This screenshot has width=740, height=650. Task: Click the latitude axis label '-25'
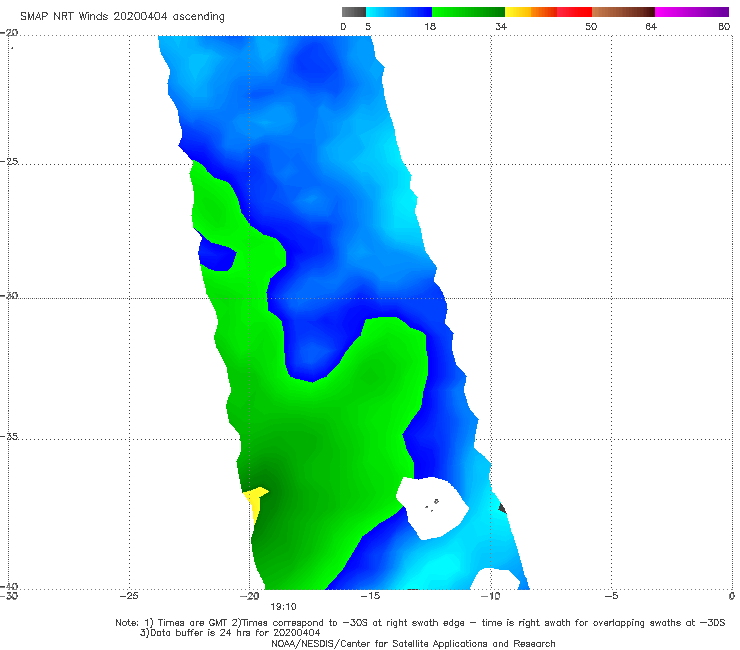pyautogui.click(x=9, y=161)
